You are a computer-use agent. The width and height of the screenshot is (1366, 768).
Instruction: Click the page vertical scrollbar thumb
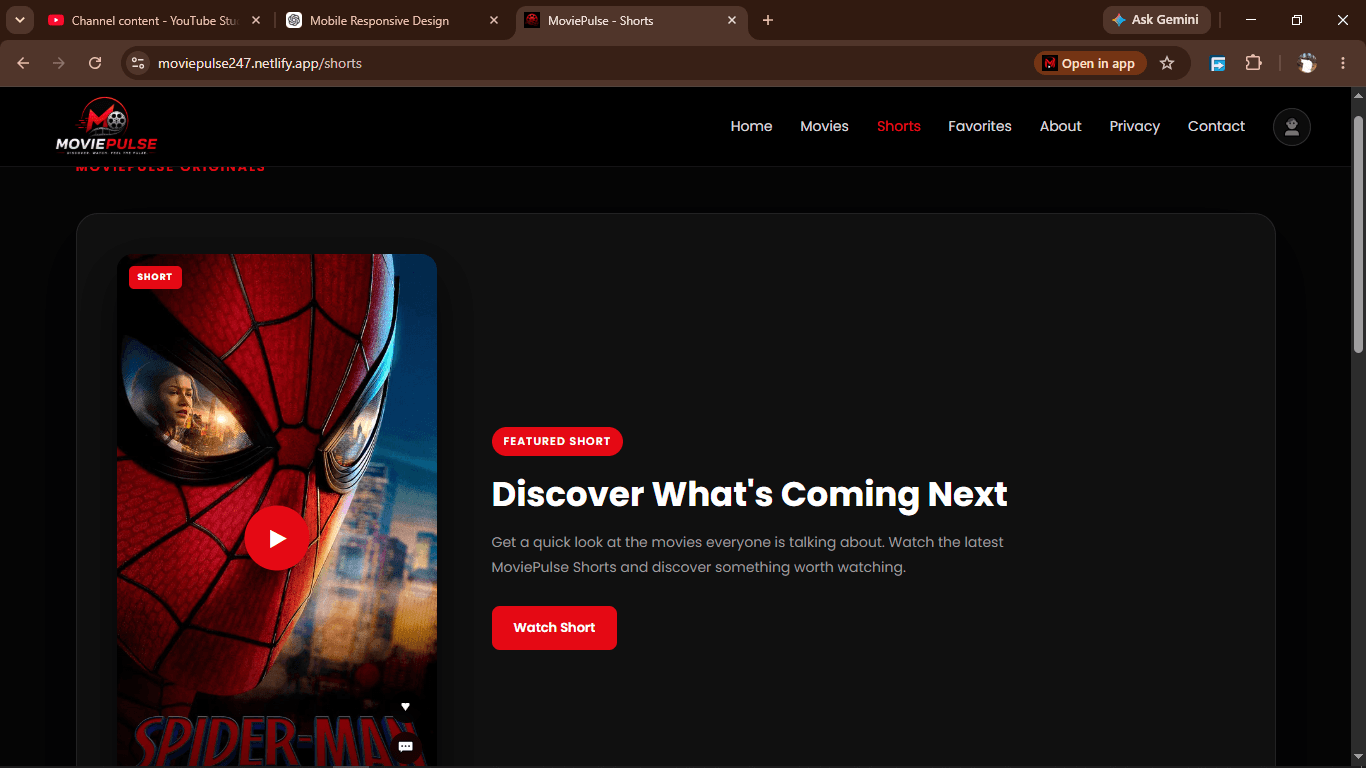(1358, 233)
